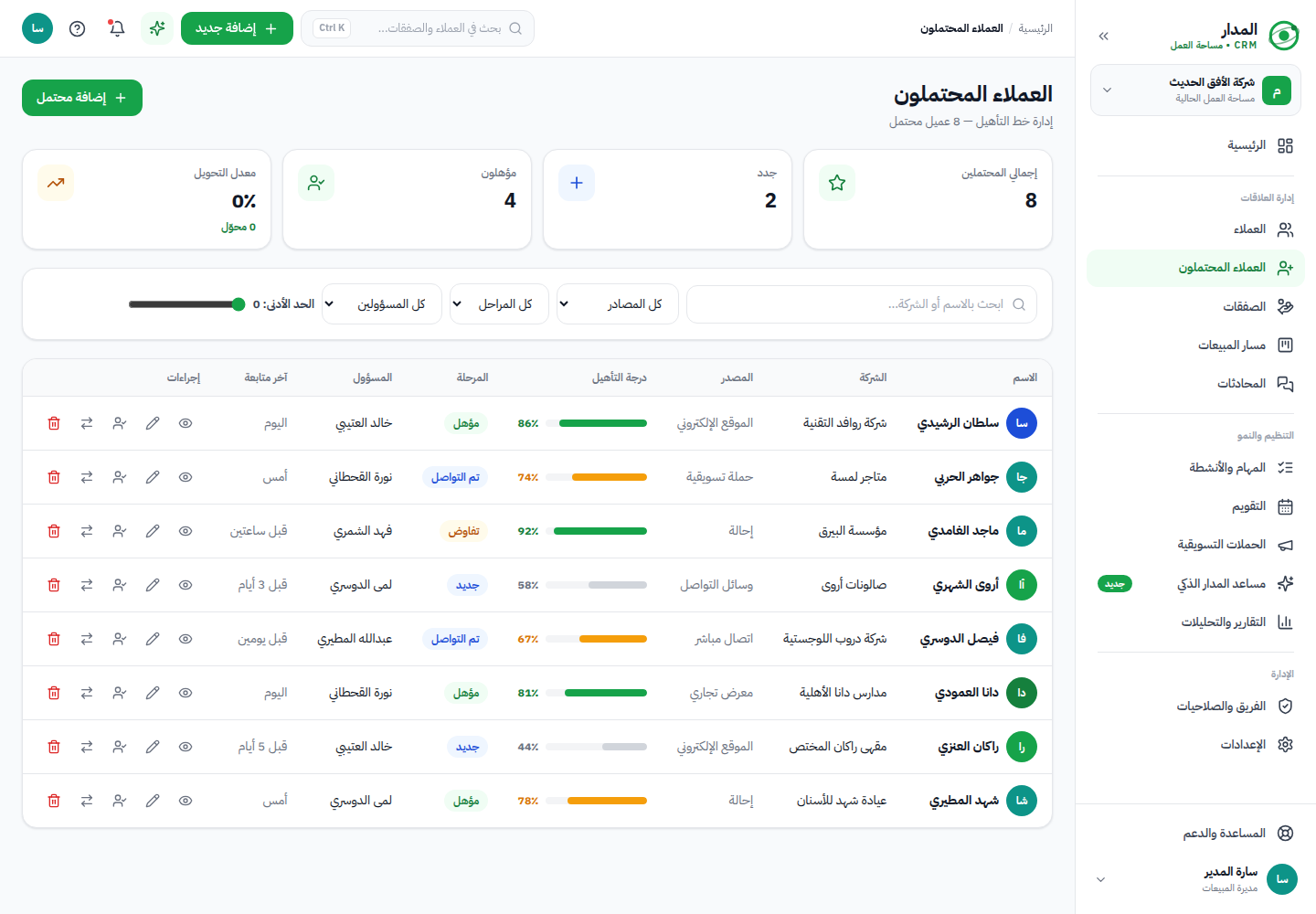Collapse the sidebar with double chevron
Image resolution: width=1316 pixels, height=914 pixels.
pos(1104,37)
